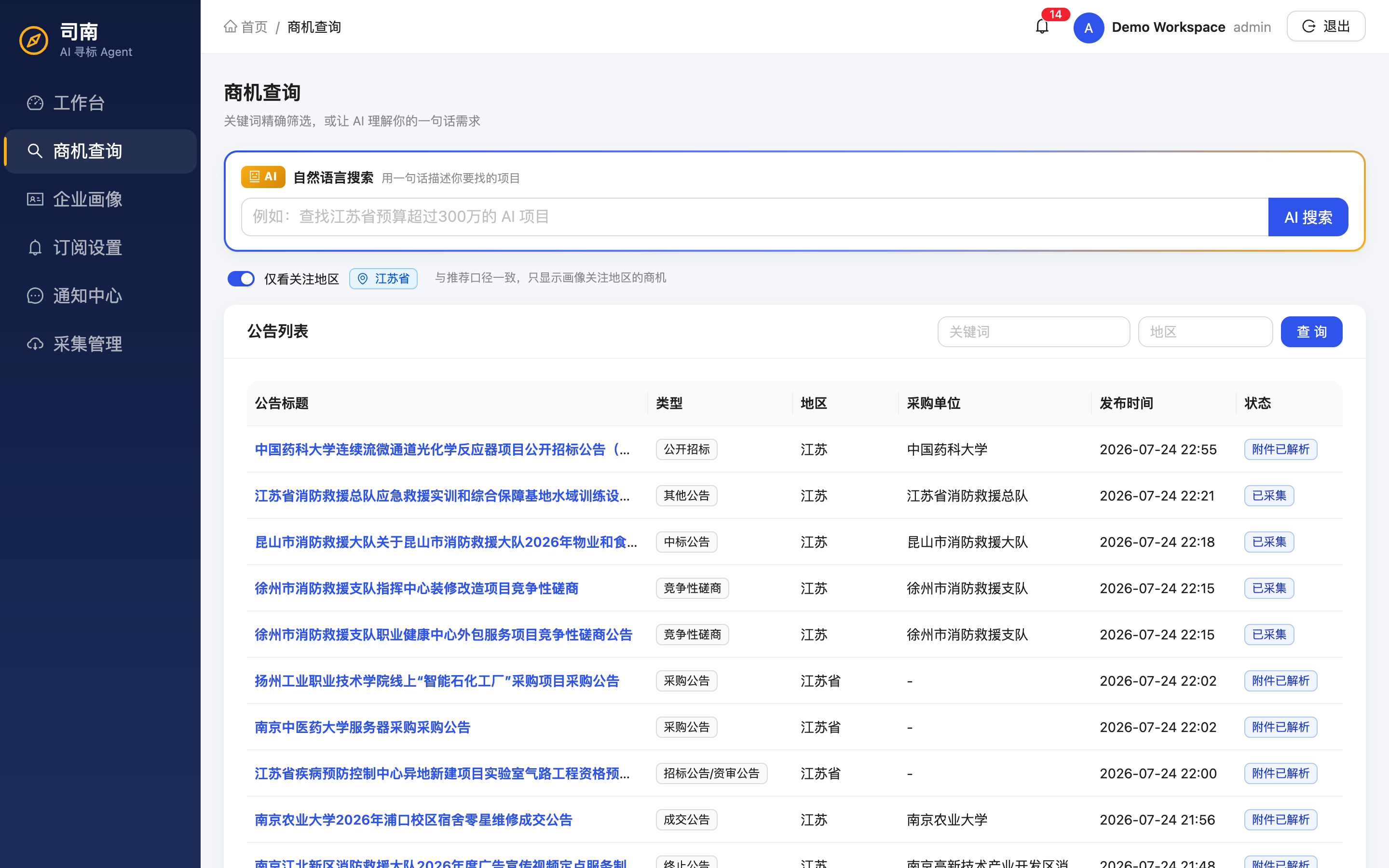
Task: Open 徐州市消防救援支队指挥中心装修改造 link
Action: point(417,588)
